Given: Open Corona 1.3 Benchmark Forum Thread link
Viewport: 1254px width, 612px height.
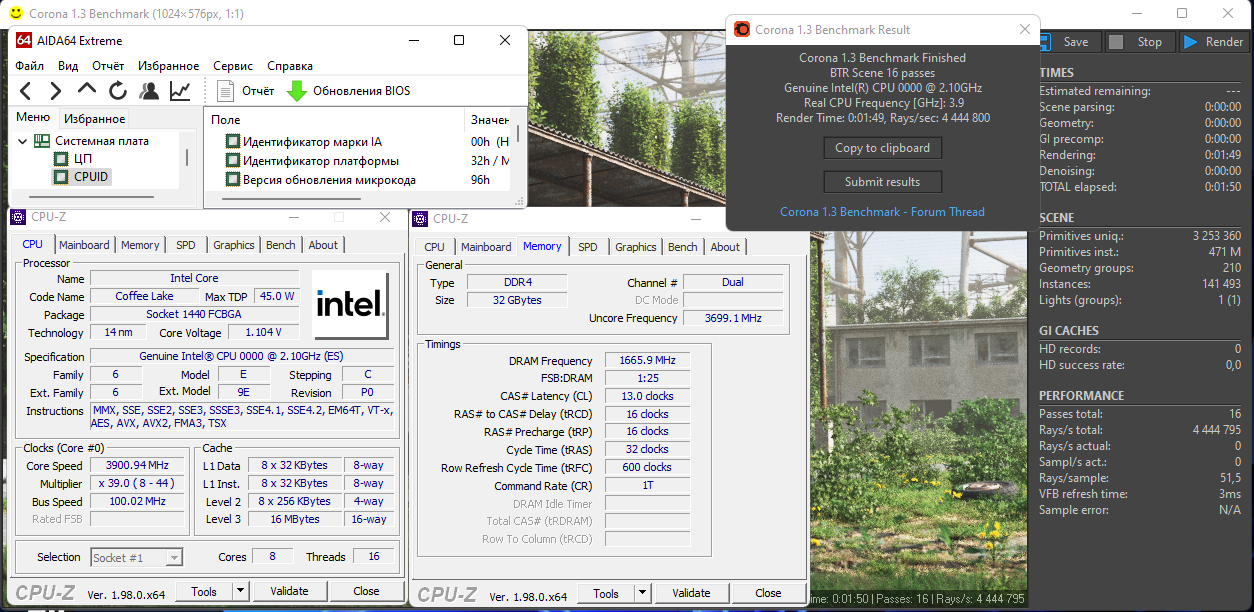Looking at the screenshot, I should [x=882, y=212].
